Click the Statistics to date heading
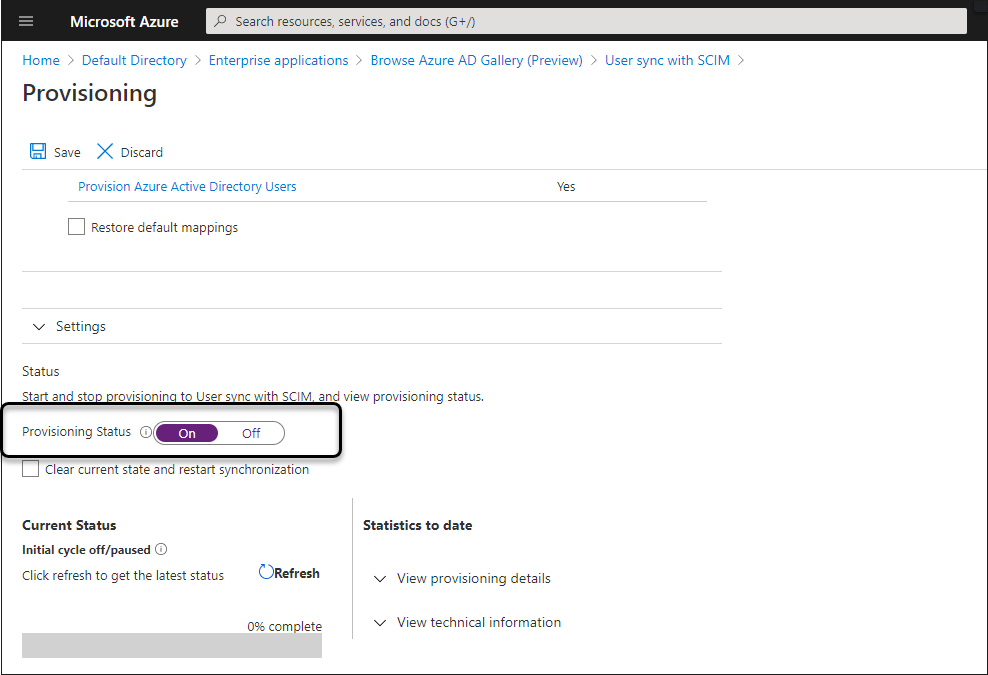Screen dimensions: 988x675 [418, 525]
